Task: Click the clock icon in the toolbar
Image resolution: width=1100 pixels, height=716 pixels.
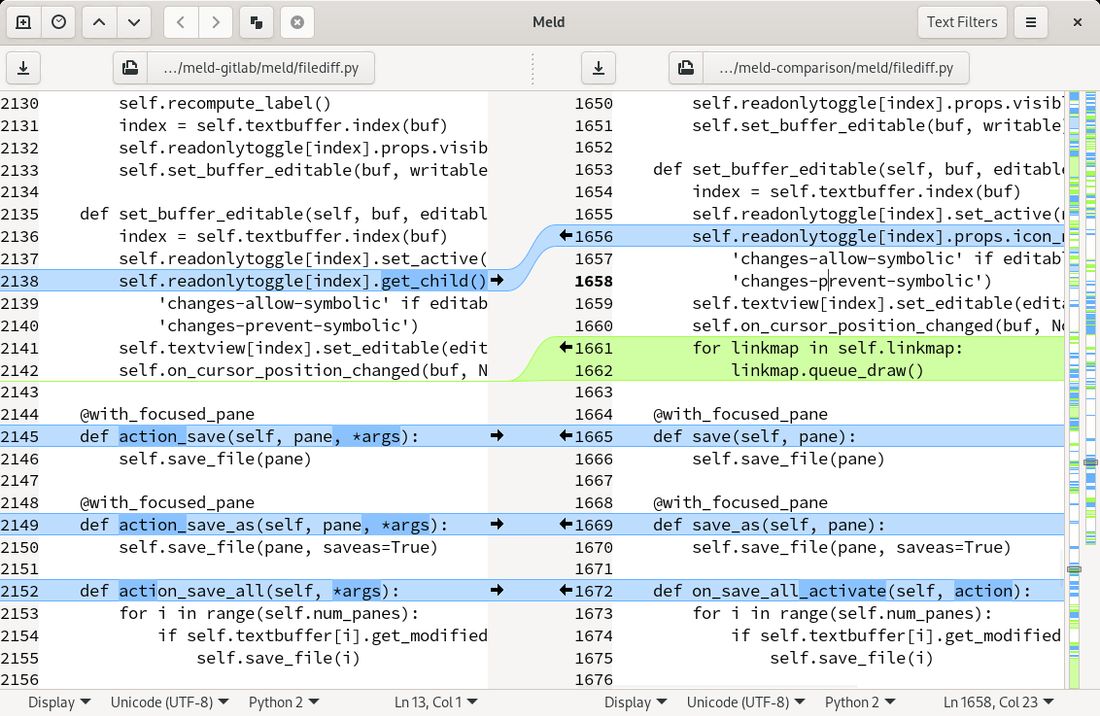Action: click(58, 21)
